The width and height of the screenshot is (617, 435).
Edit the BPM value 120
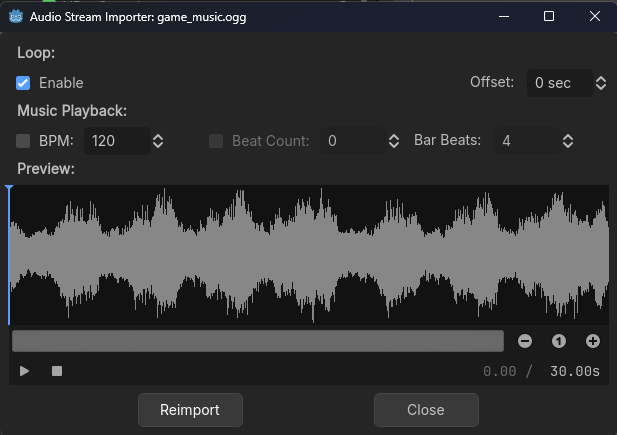click(x=117, y=141)
